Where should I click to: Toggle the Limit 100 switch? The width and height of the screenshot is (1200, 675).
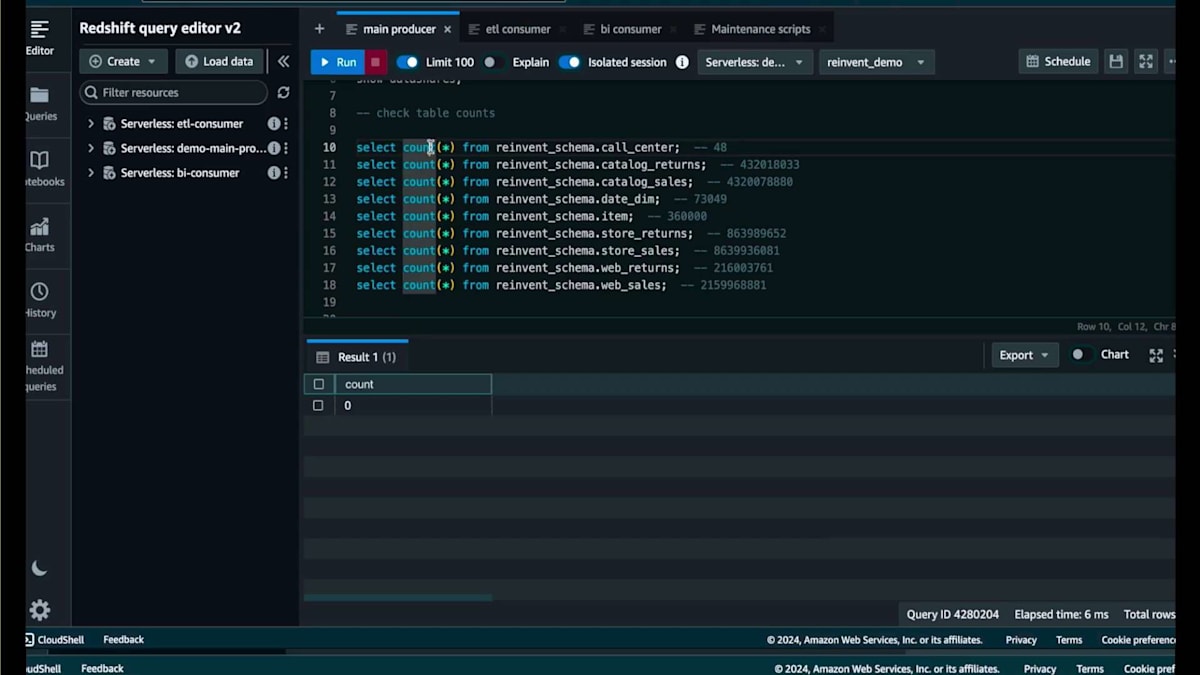pyautogui.click(x=407, y=62)
